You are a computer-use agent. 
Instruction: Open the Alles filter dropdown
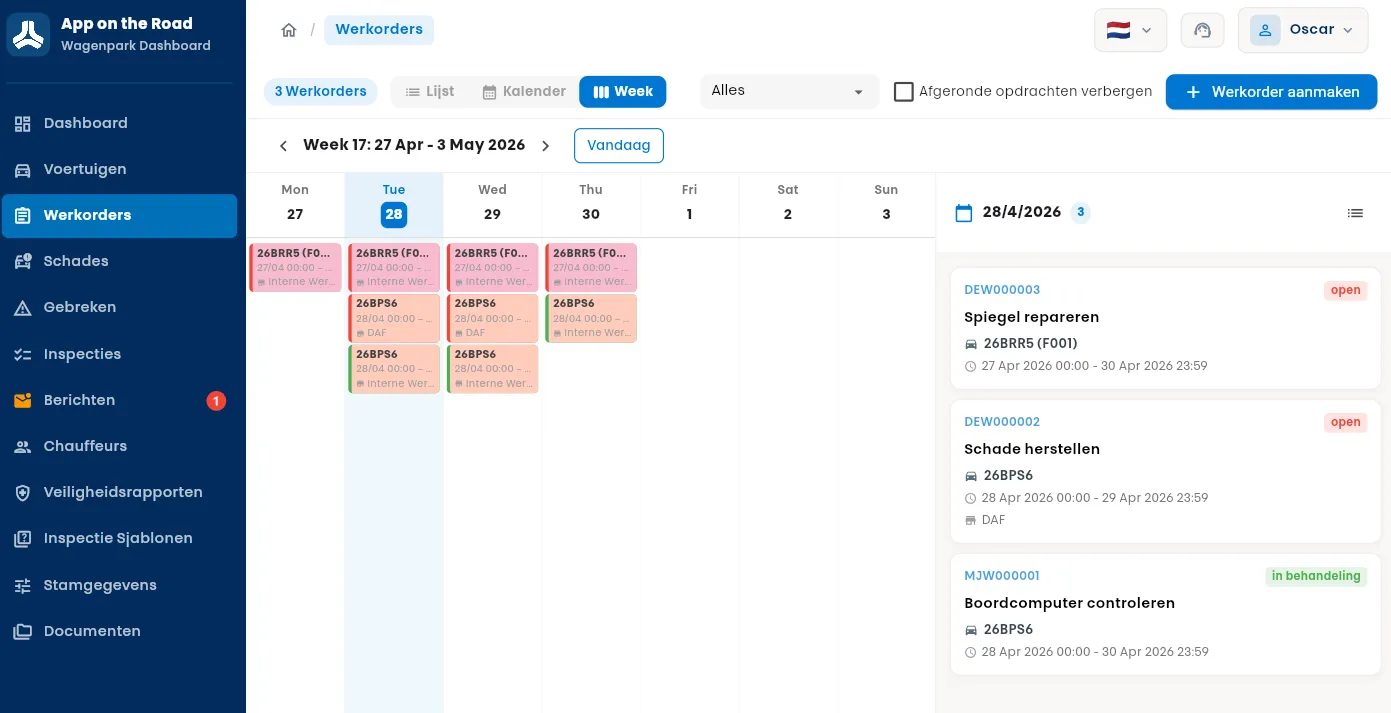(789, 91)
